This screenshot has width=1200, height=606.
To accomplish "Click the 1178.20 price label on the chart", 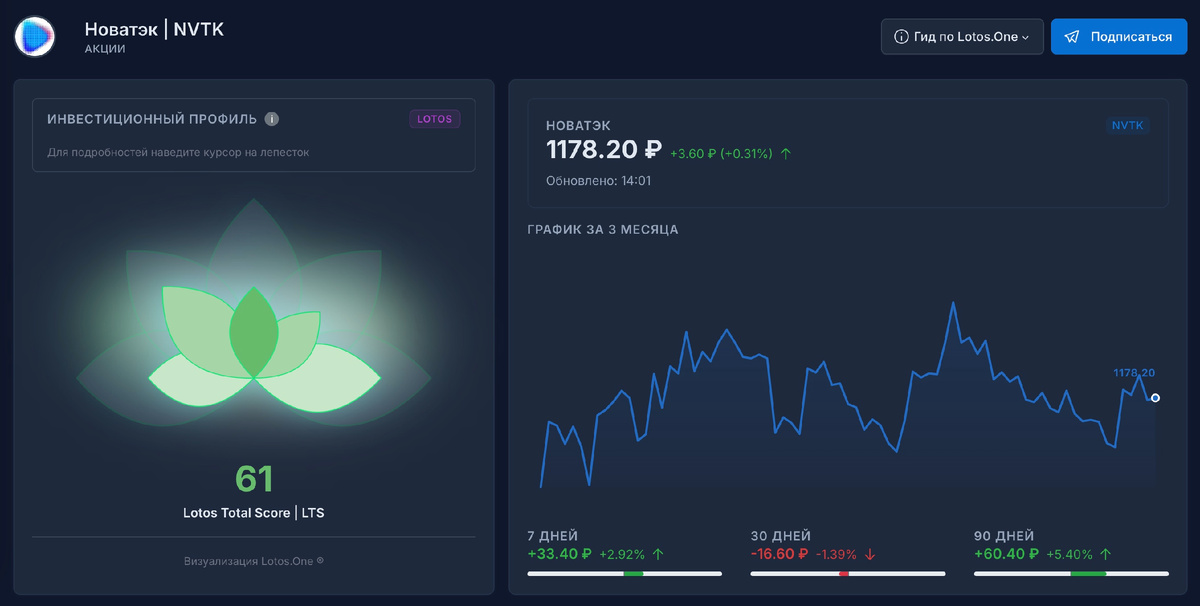I will 1133,371.
